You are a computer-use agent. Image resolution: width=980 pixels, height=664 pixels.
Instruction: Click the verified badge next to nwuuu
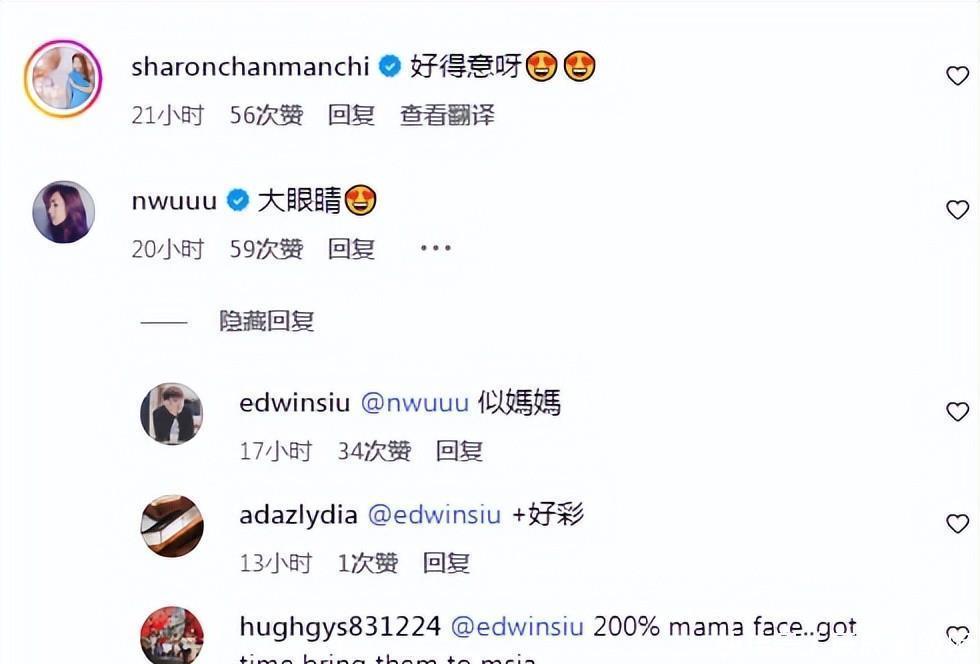point(238,201)
